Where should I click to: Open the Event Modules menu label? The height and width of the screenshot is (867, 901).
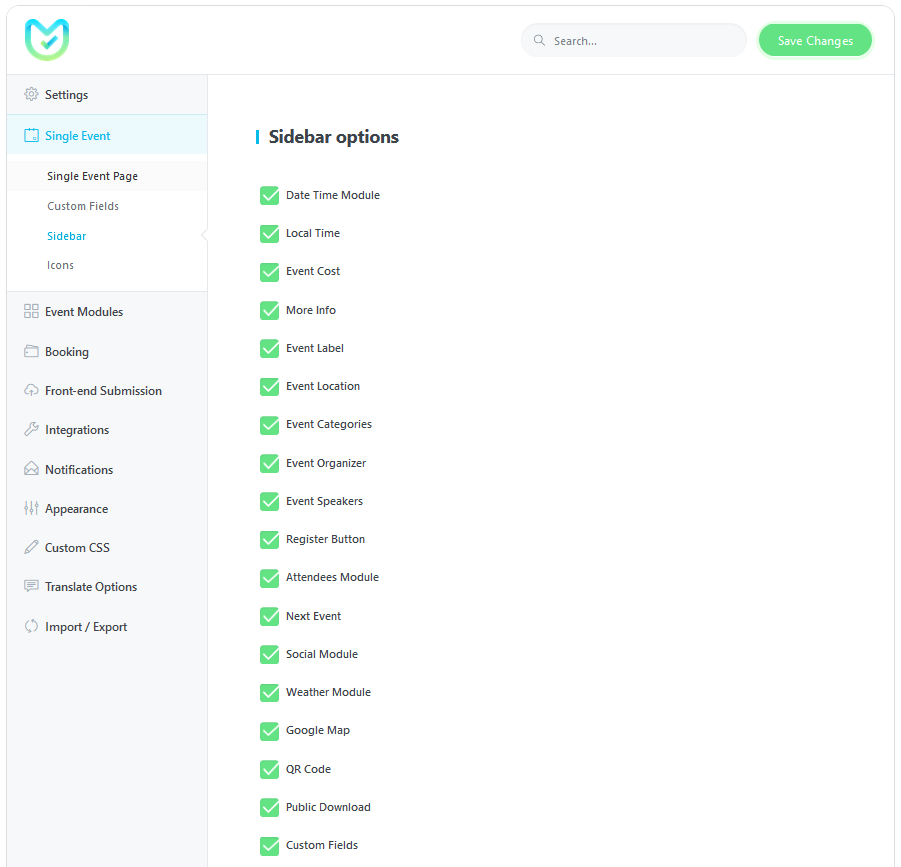pyautogui.click(x=84, y=311)
